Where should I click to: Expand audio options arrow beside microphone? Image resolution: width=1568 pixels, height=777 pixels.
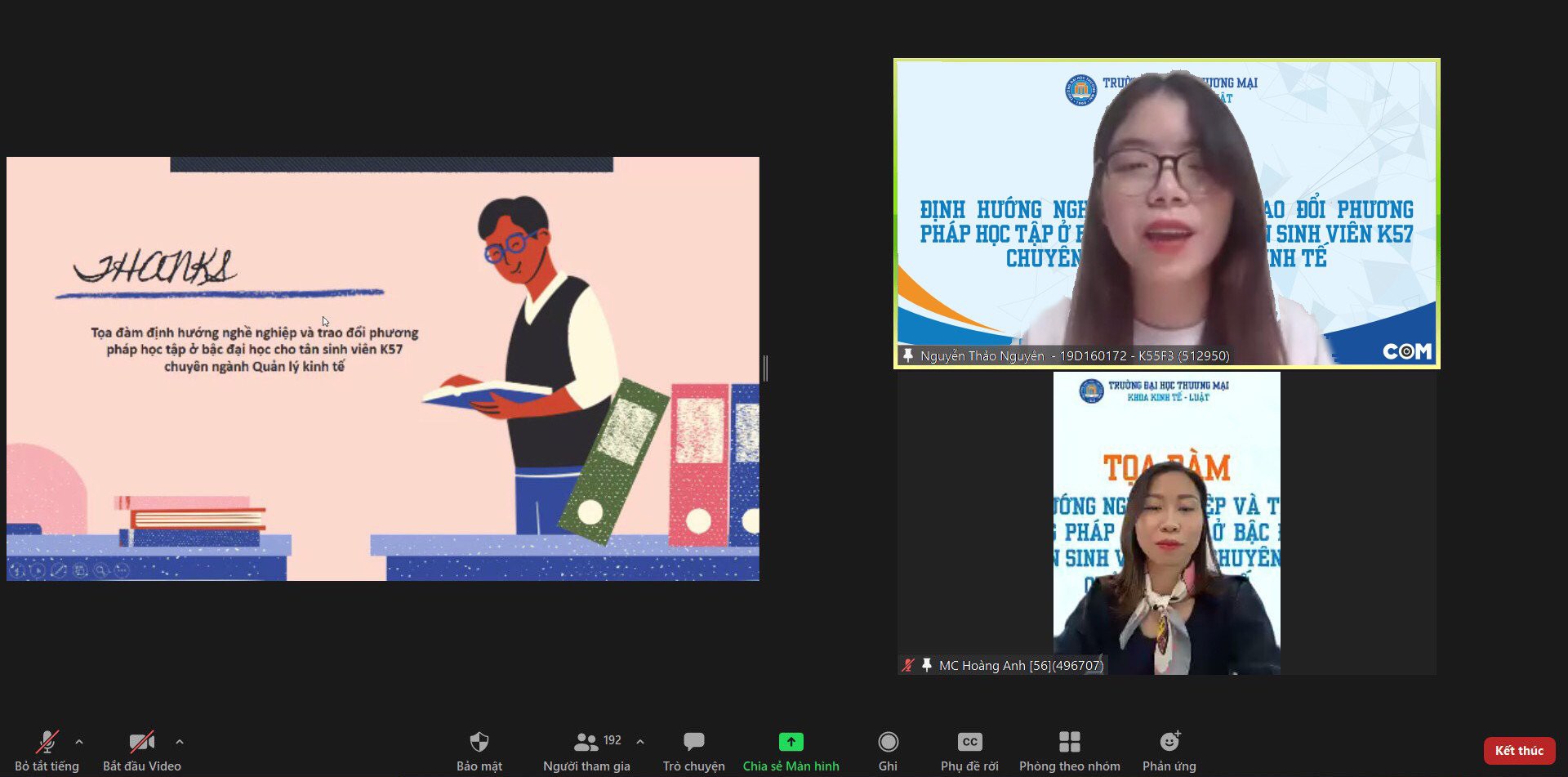point(79,742)
